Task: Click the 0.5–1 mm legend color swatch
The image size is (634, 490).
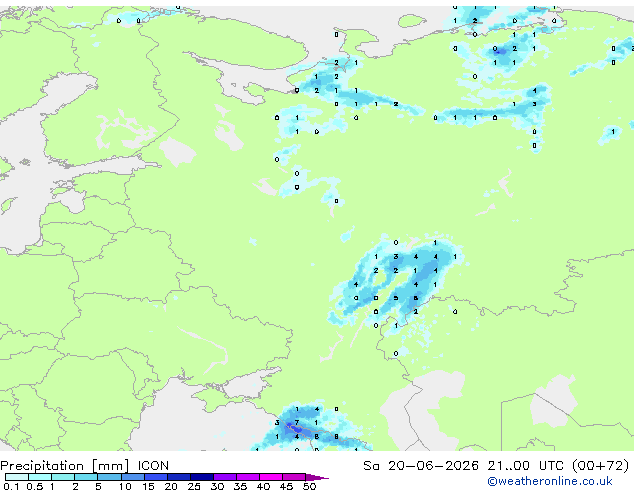Action: pyautogui.click(x=40, y=477)
